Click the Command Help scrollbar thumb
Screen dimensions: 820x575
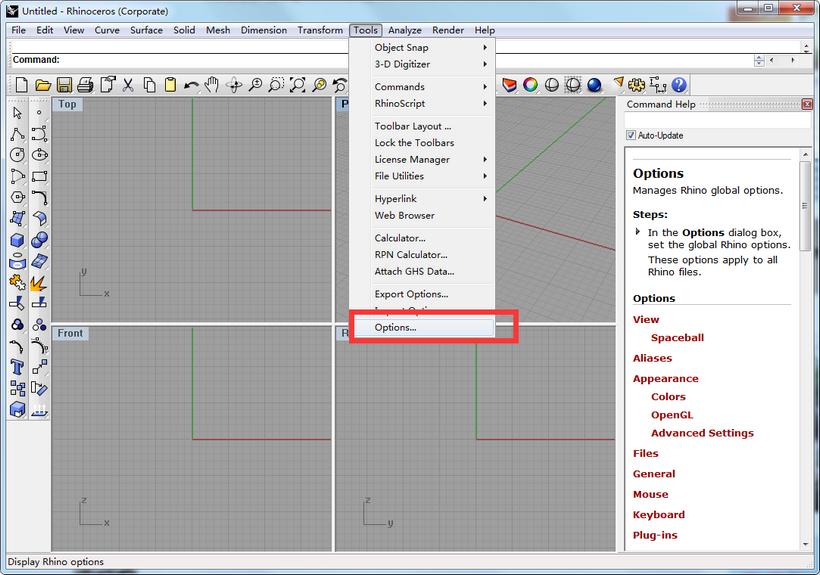click(x=805, y=207)
